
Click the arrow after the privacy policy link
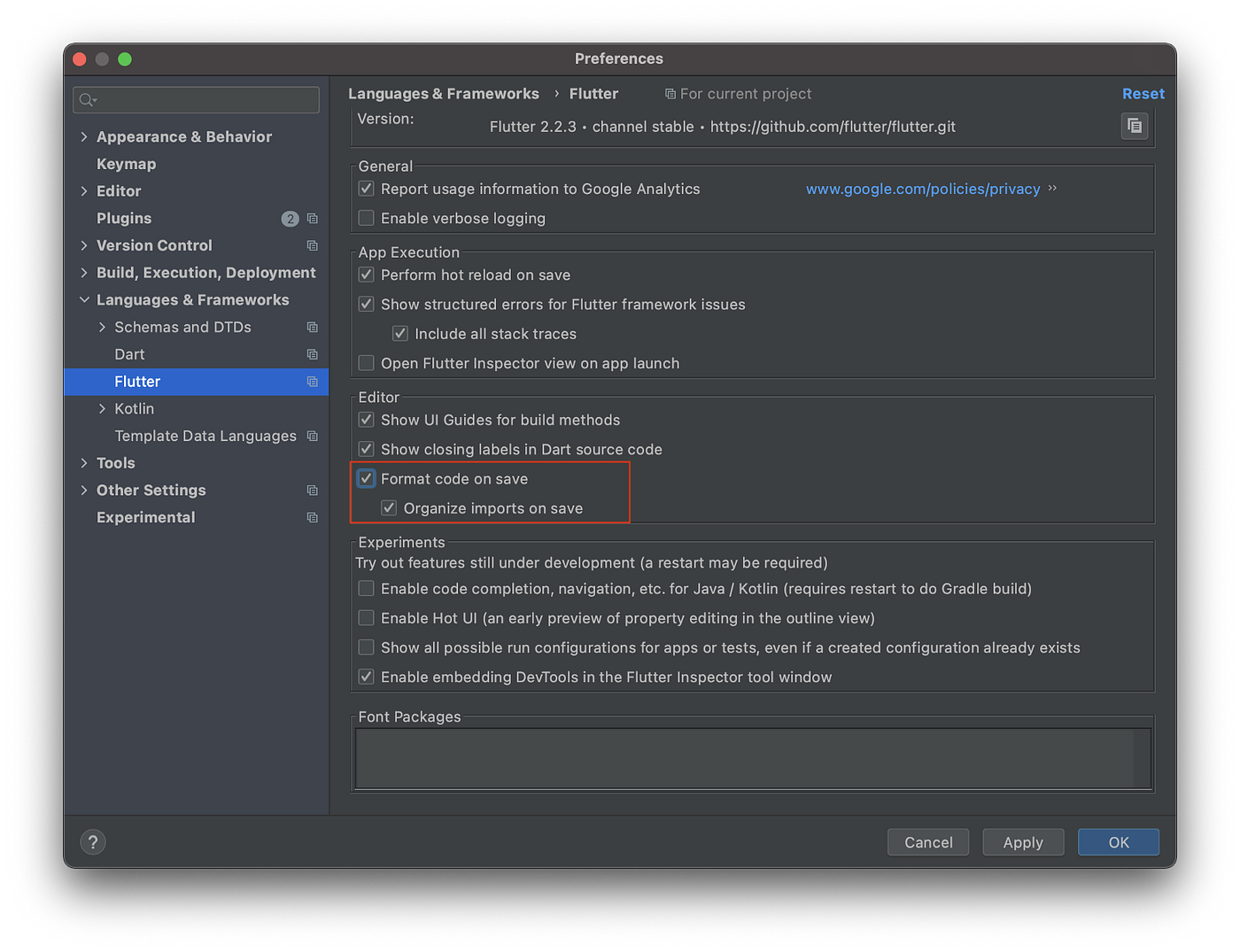click(x=1052, y=188)
